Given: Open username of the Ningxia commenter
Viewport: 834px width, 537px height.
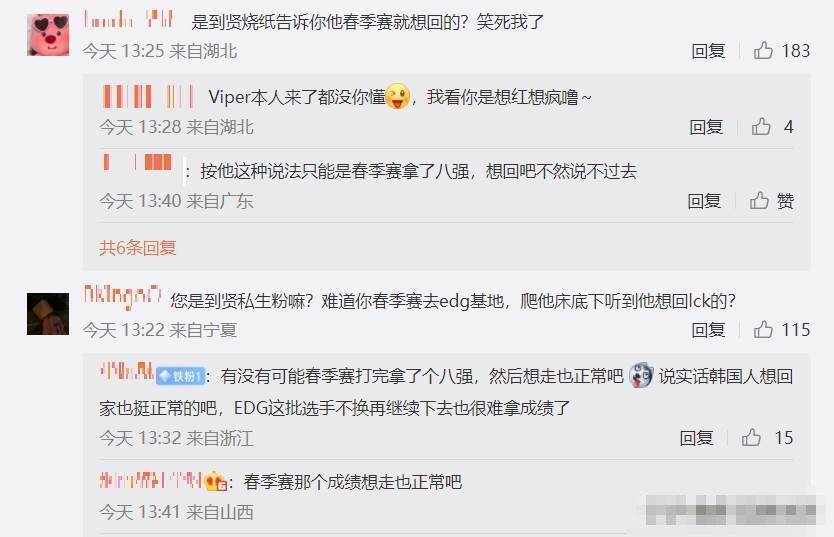Looking at the screenshot, I should [x=122, y=297].
